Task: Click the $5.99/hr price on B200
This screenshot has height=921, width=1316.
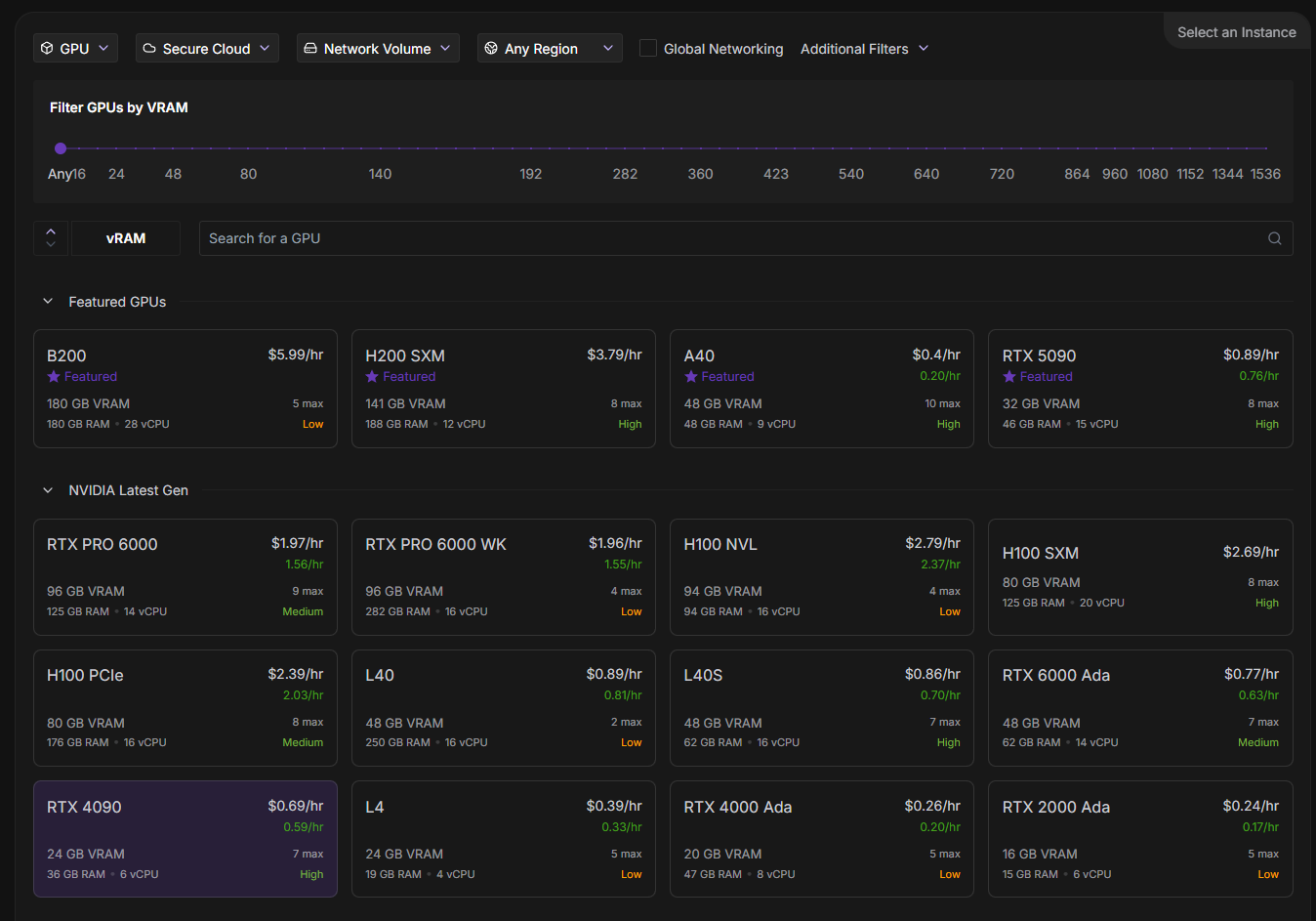Action: tap(296, 355)
